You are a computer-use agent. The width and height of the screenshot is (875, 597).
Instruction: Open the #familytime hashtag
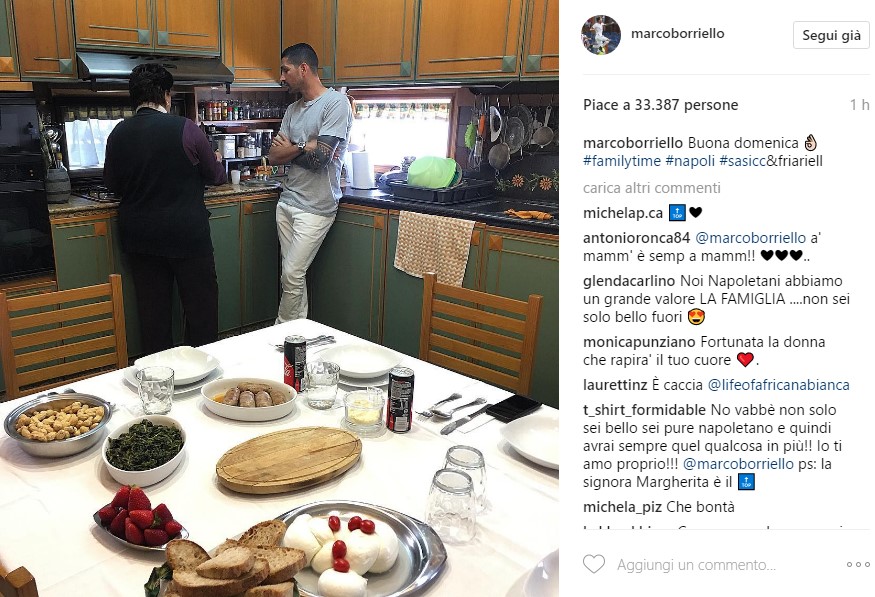pyautogui.click(x=622, y=161)
